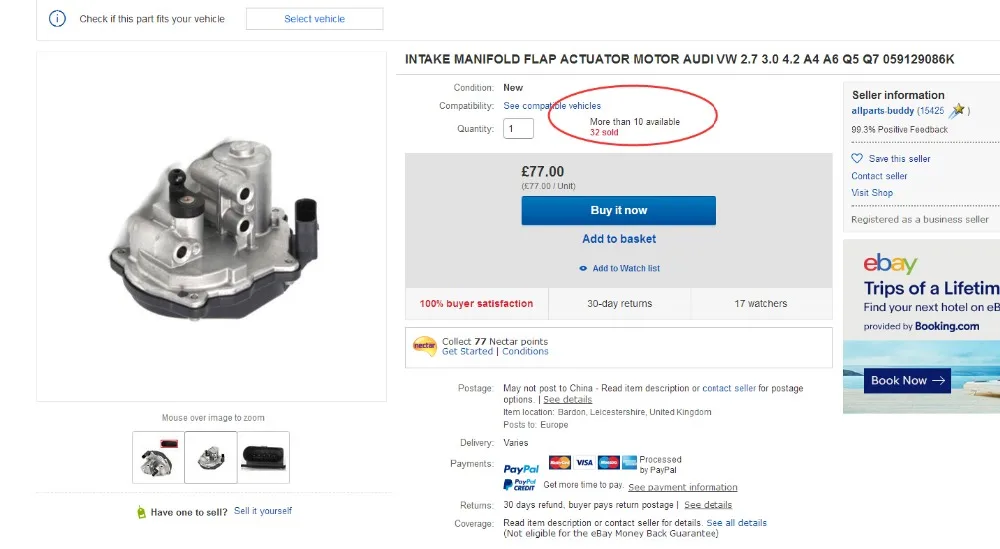Click the Nectar logo icon
The height and width of the screenshot is (549, 1000).
click(425, 346)
